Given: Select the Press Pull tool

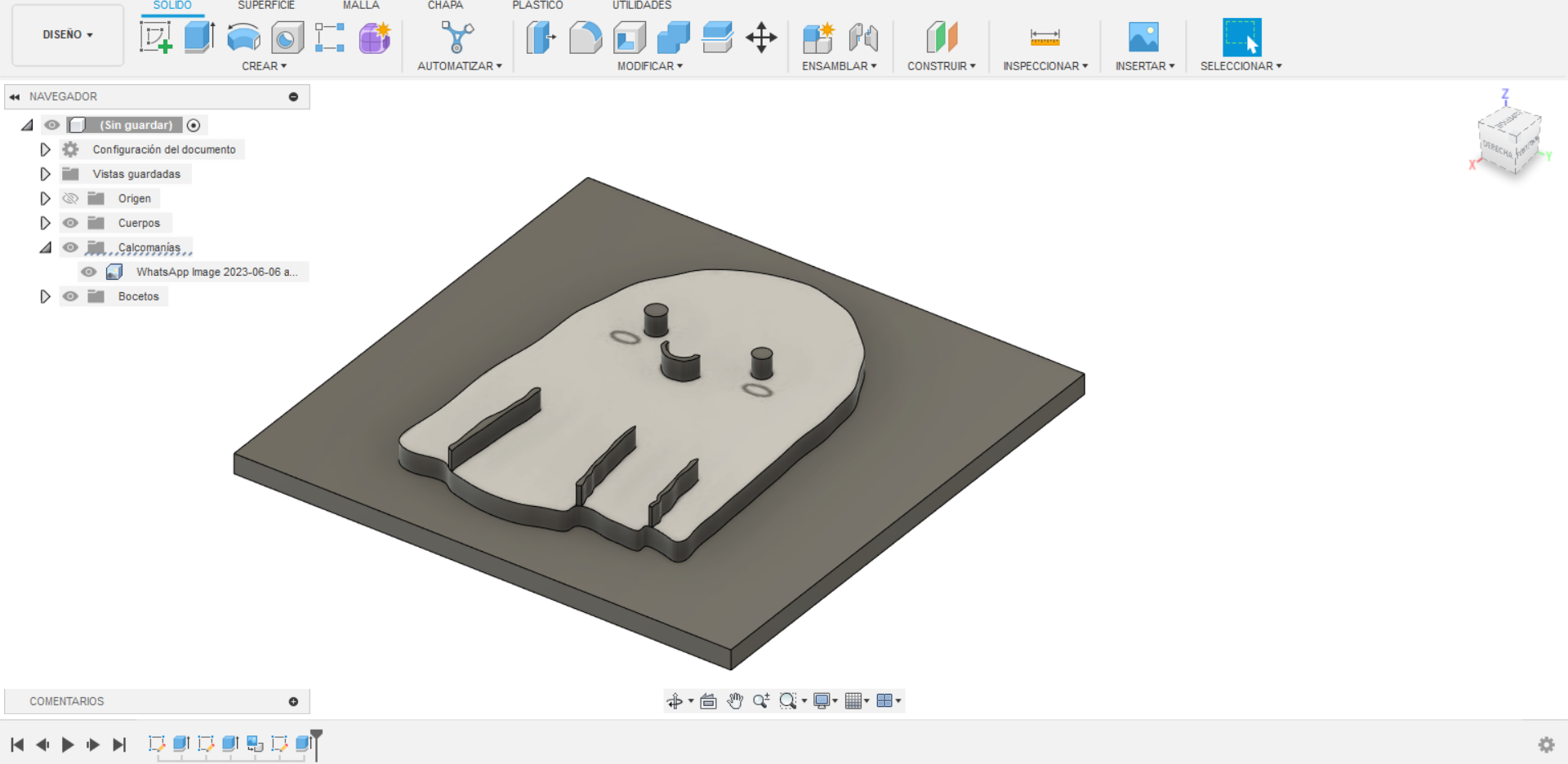Looking at the screenshot, I should (x=541, y=38).
